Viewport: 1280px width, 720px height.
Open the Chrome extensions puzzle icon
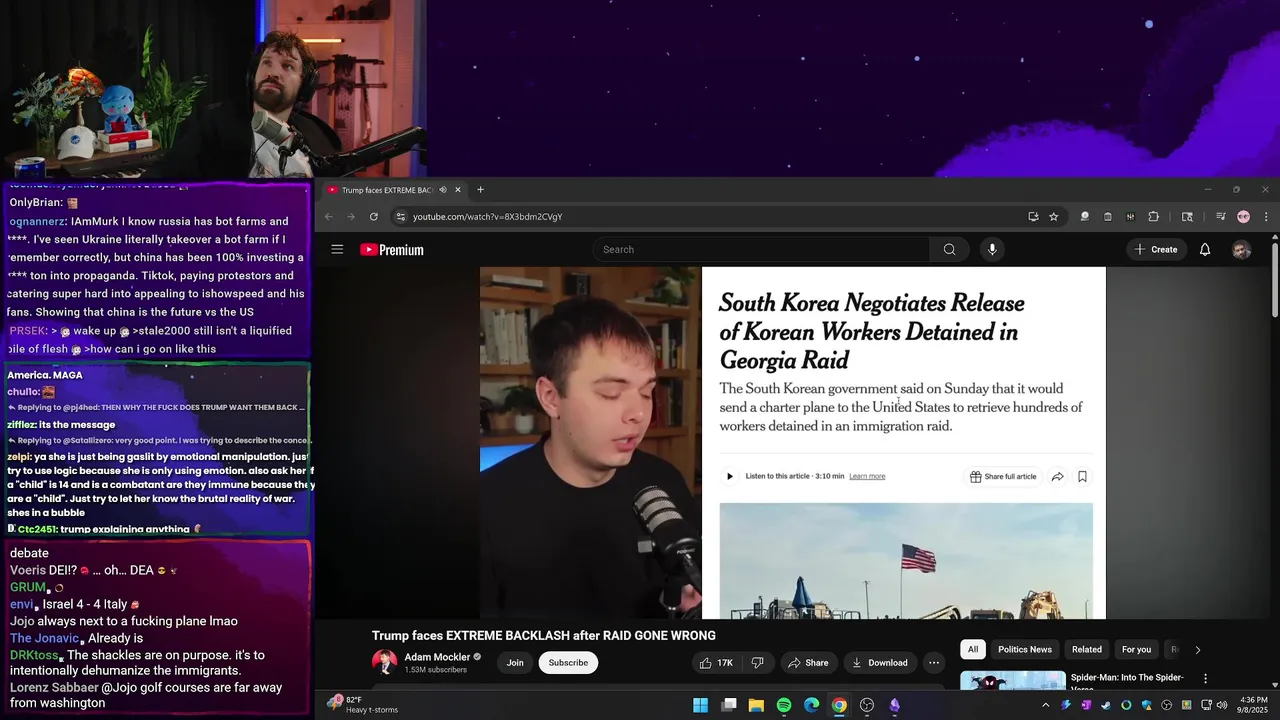tap(1153, 216)
